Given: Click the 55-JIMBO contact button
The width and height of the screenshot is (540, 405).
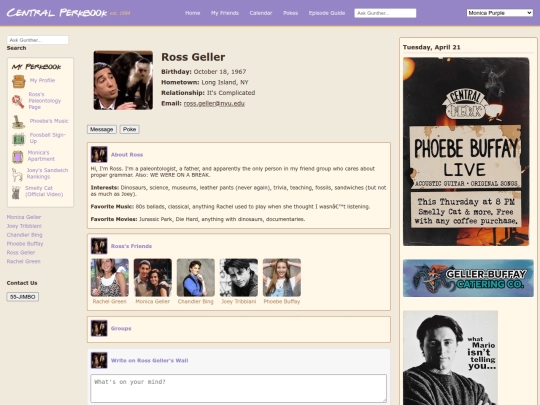Looking at the screenshot, I should (23, 297).
